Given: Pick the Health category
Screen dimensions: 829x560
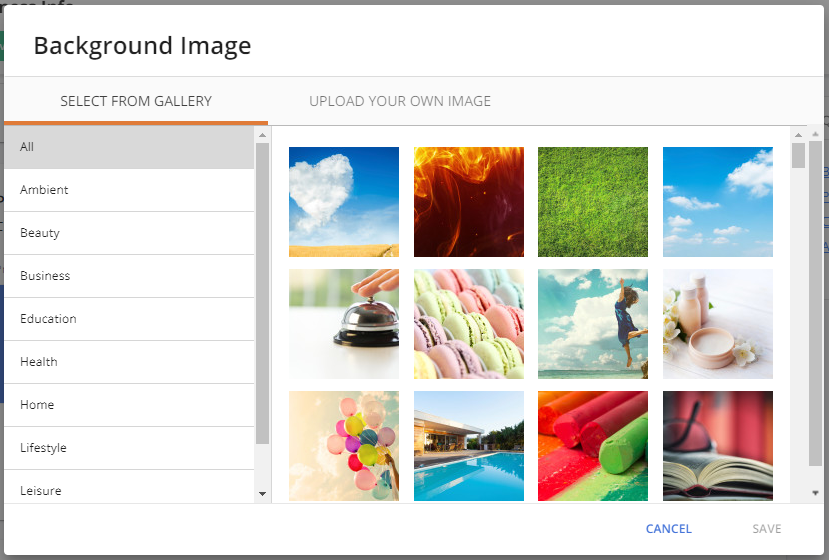Looking at the screenshot, I should (x=129, y=362).
